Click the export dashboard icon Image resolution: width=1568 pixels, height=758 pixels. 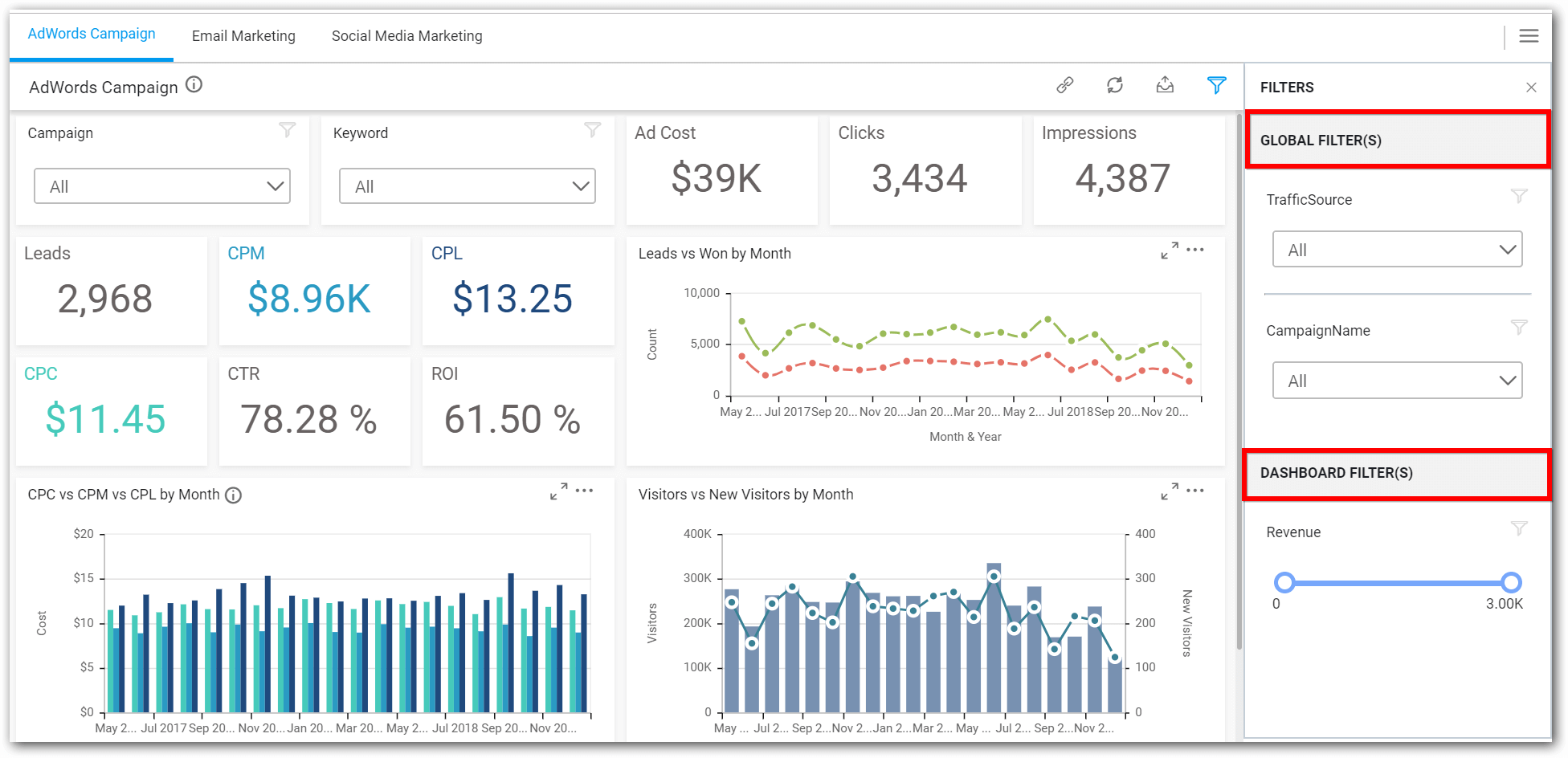click(1165, 85)
